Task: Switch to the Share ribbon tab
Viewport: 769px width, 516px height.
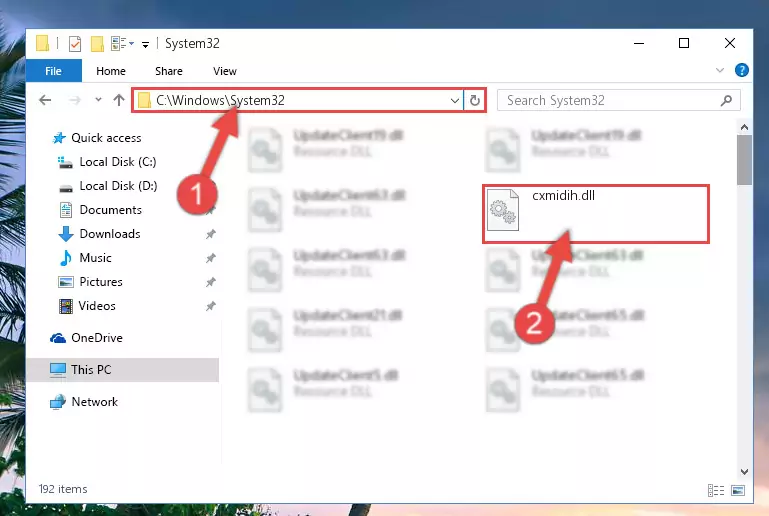Action: 169,71
